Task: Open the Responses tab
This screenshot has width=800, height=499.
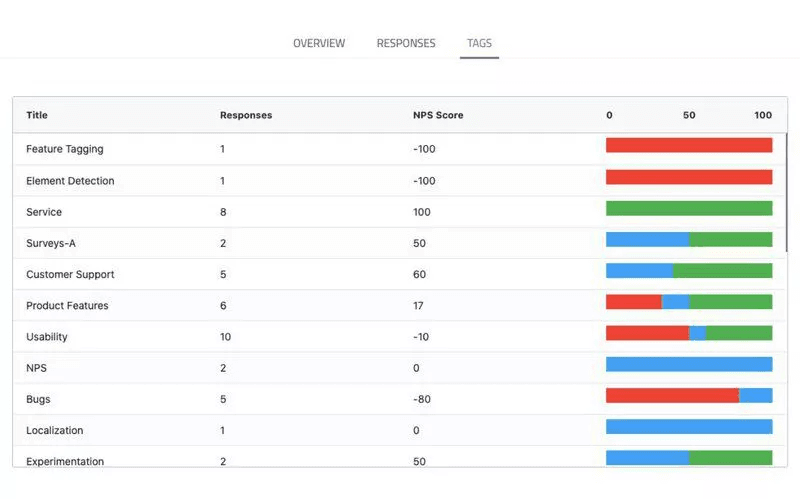Action: (405, 43)
